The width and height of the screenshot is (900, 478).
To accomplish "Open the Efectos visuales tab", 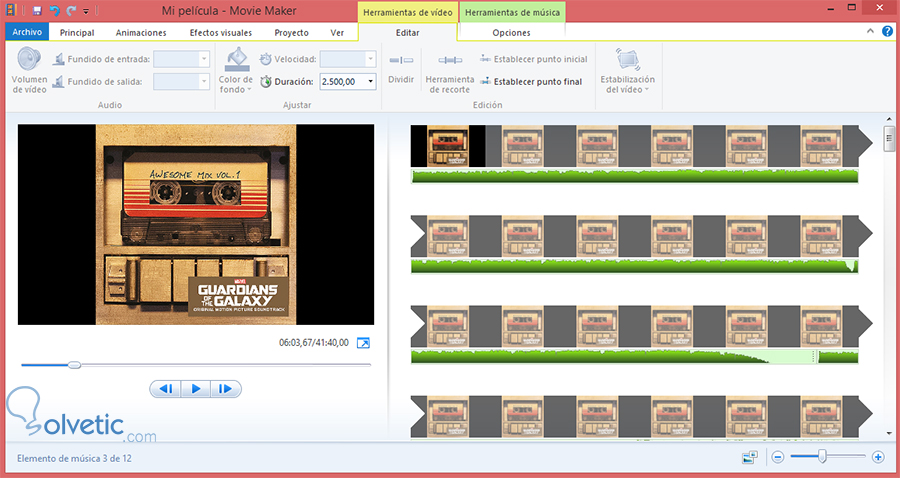I will [221, 33].
